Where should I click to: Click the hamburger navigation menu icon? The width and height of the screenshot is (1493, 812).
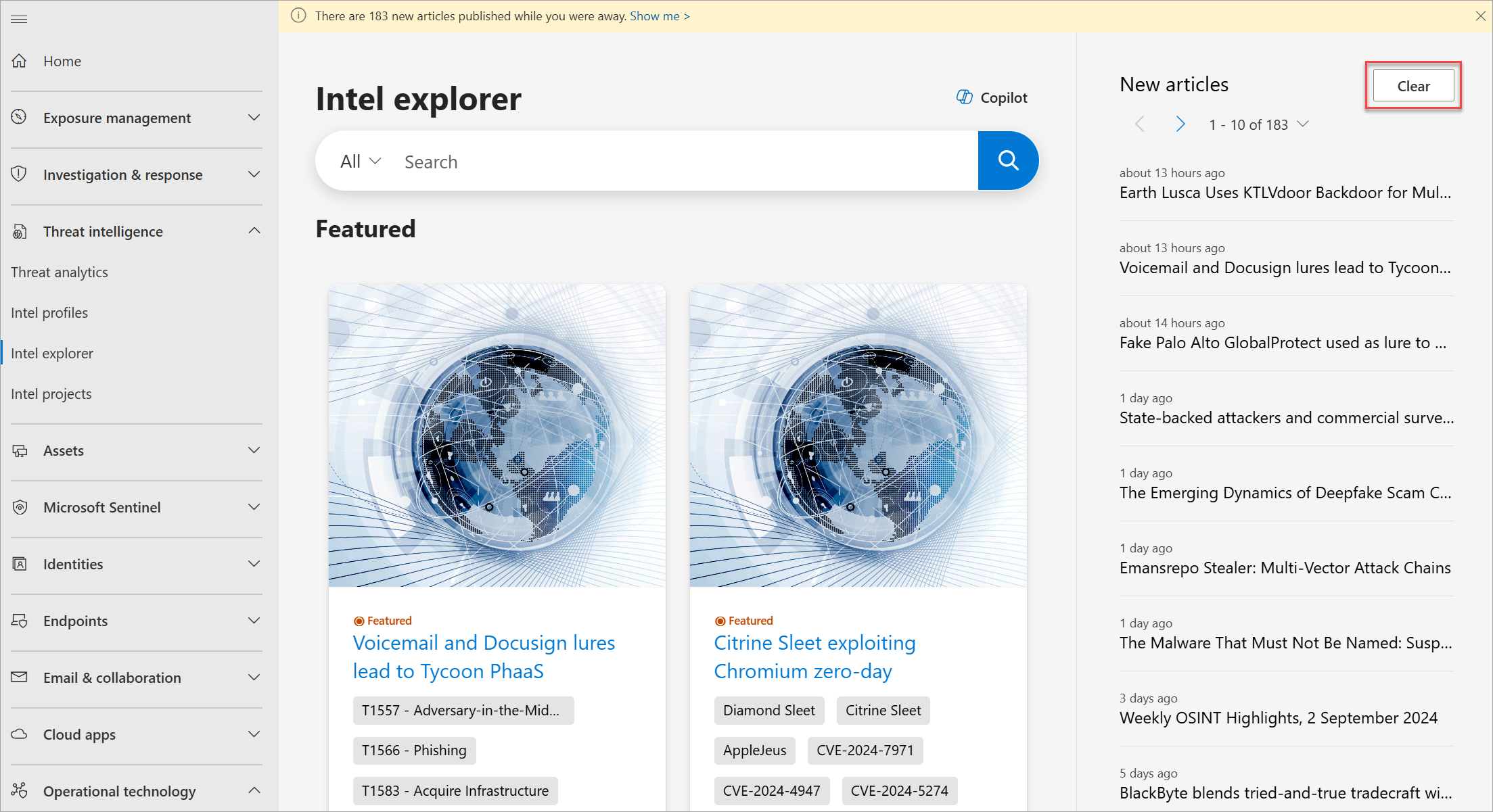19,19
